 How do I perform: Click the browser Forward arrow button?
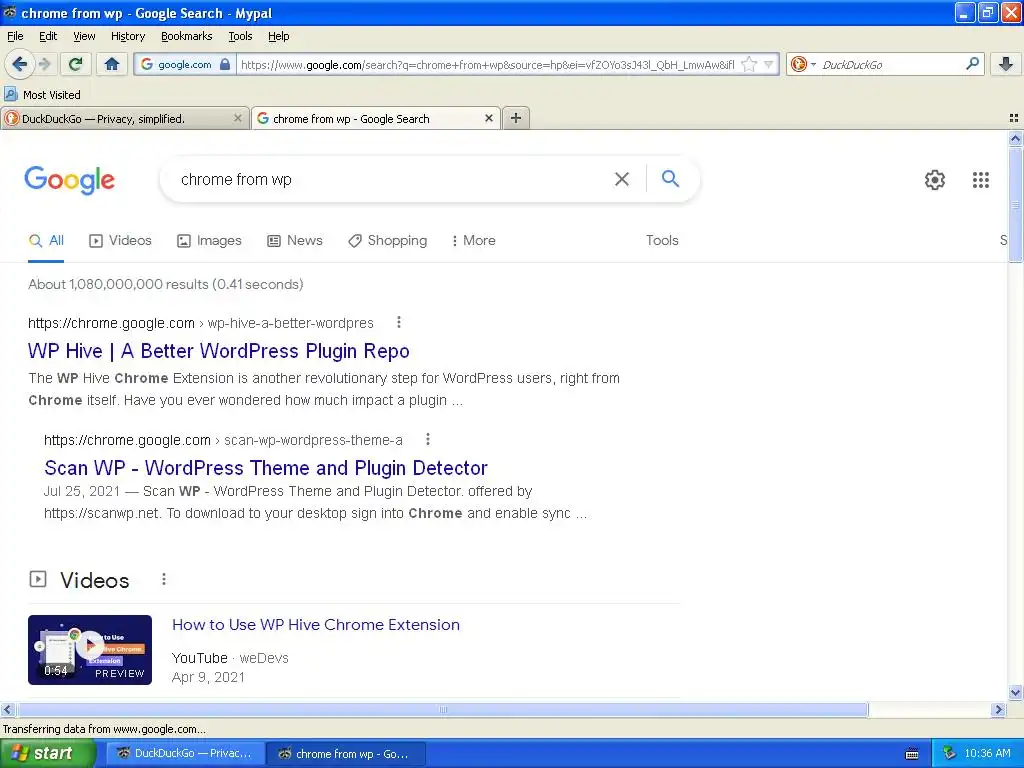click(45, 64)
